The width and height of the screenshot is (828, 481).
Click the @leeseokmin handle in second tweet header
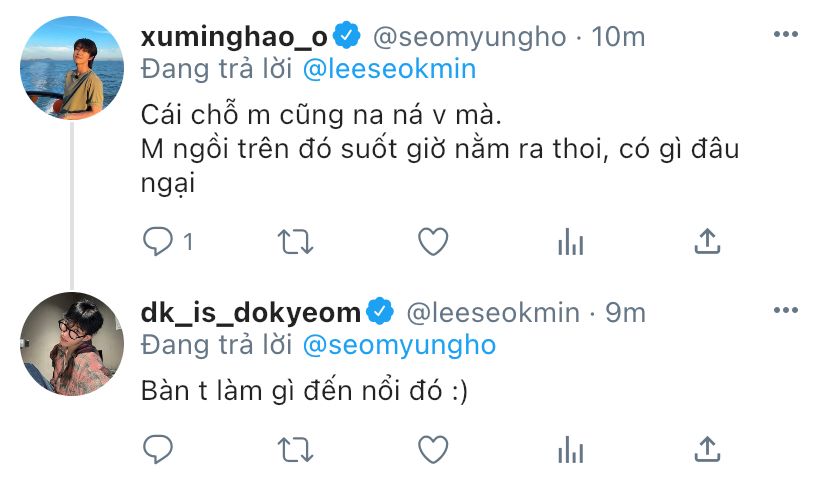click(491, 313)
